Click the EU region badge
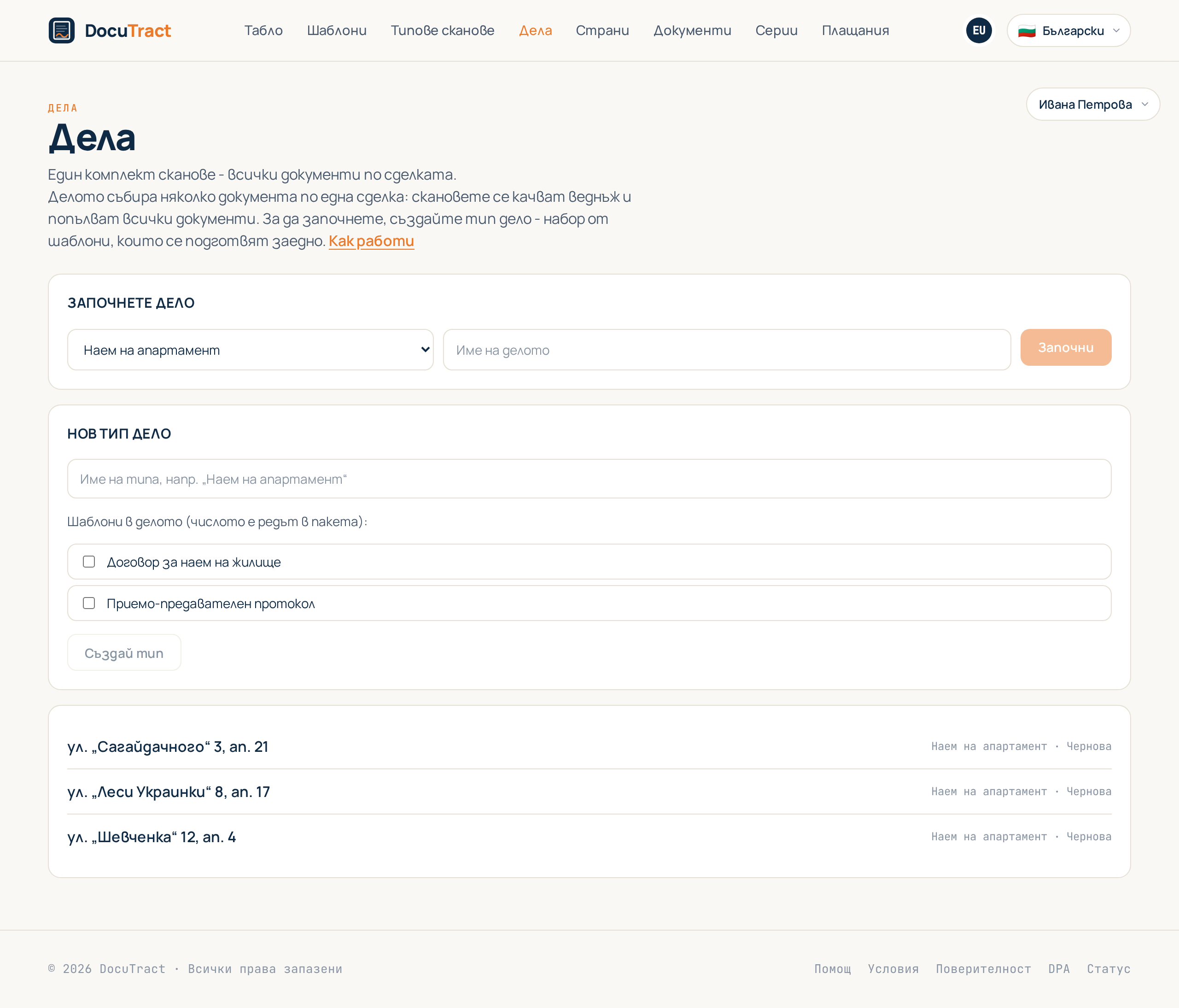1179x1008 pixels. (979, 30)
